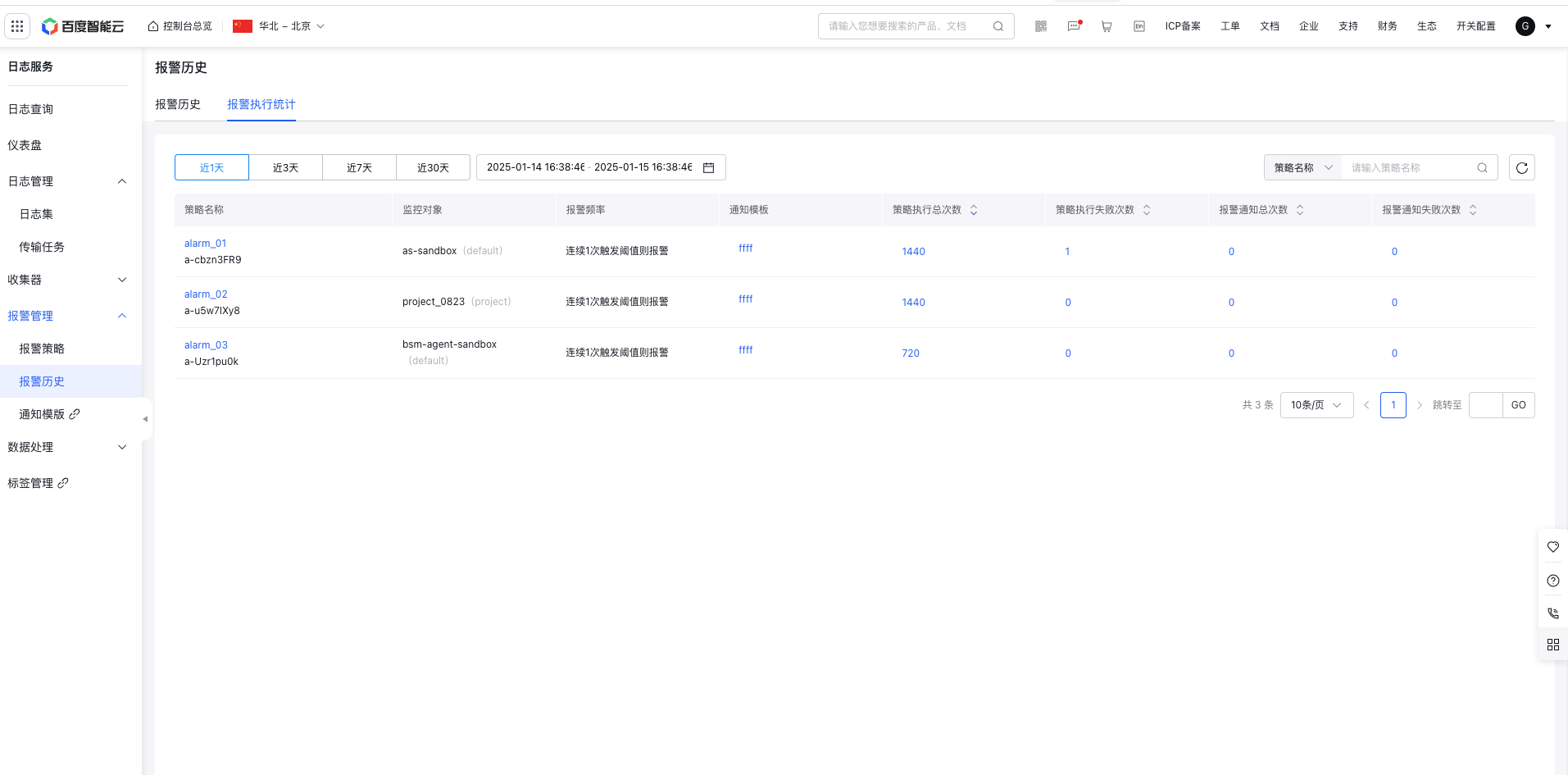The width and height of the screenshot is (1568, 775).
Task: Go to previous page arrow in pagination
Action: 1366,405
